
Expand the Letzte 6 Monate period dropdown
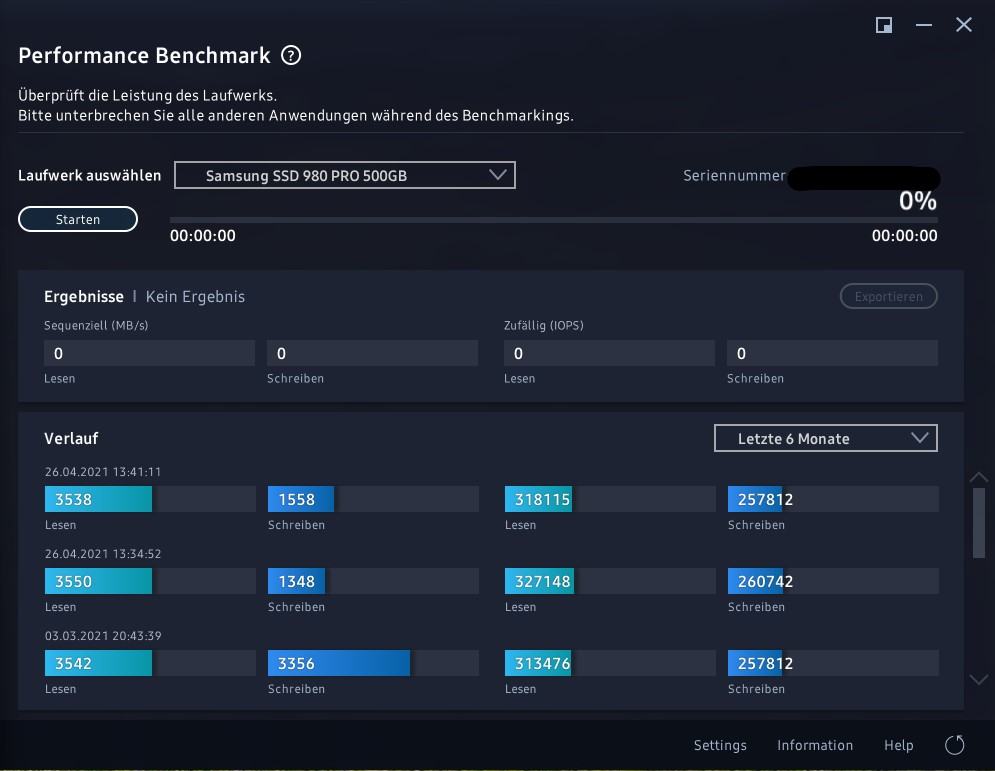[825, 438]
